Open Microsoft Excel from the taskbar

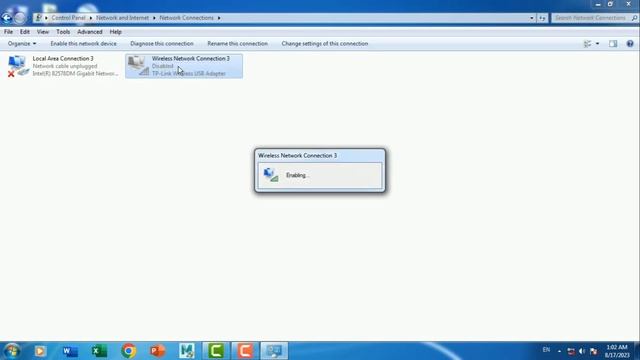(99, 351)
